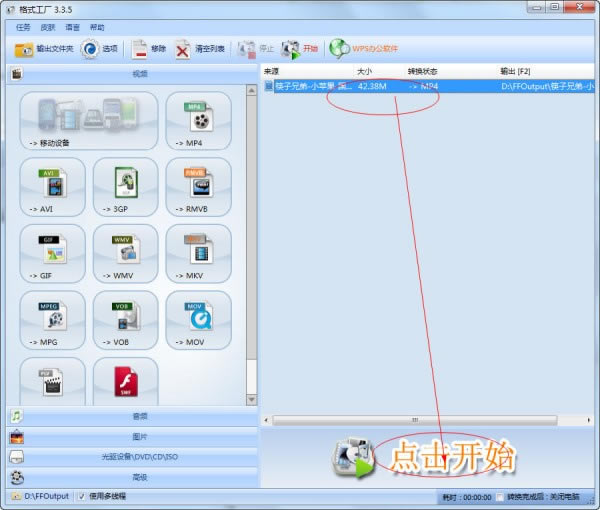600x510 pixels.
Task: Choose the -> RMVB format tile
Action: pos(198,187)
